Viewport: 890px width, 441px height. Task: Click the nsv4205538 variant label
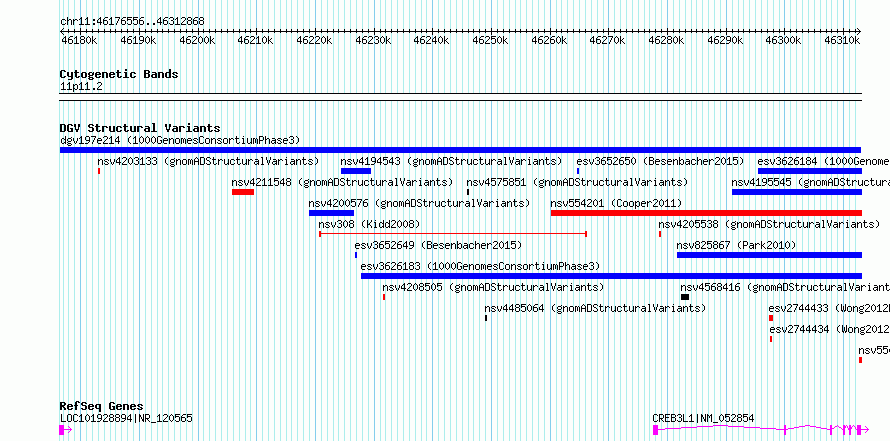pos(769,224)
